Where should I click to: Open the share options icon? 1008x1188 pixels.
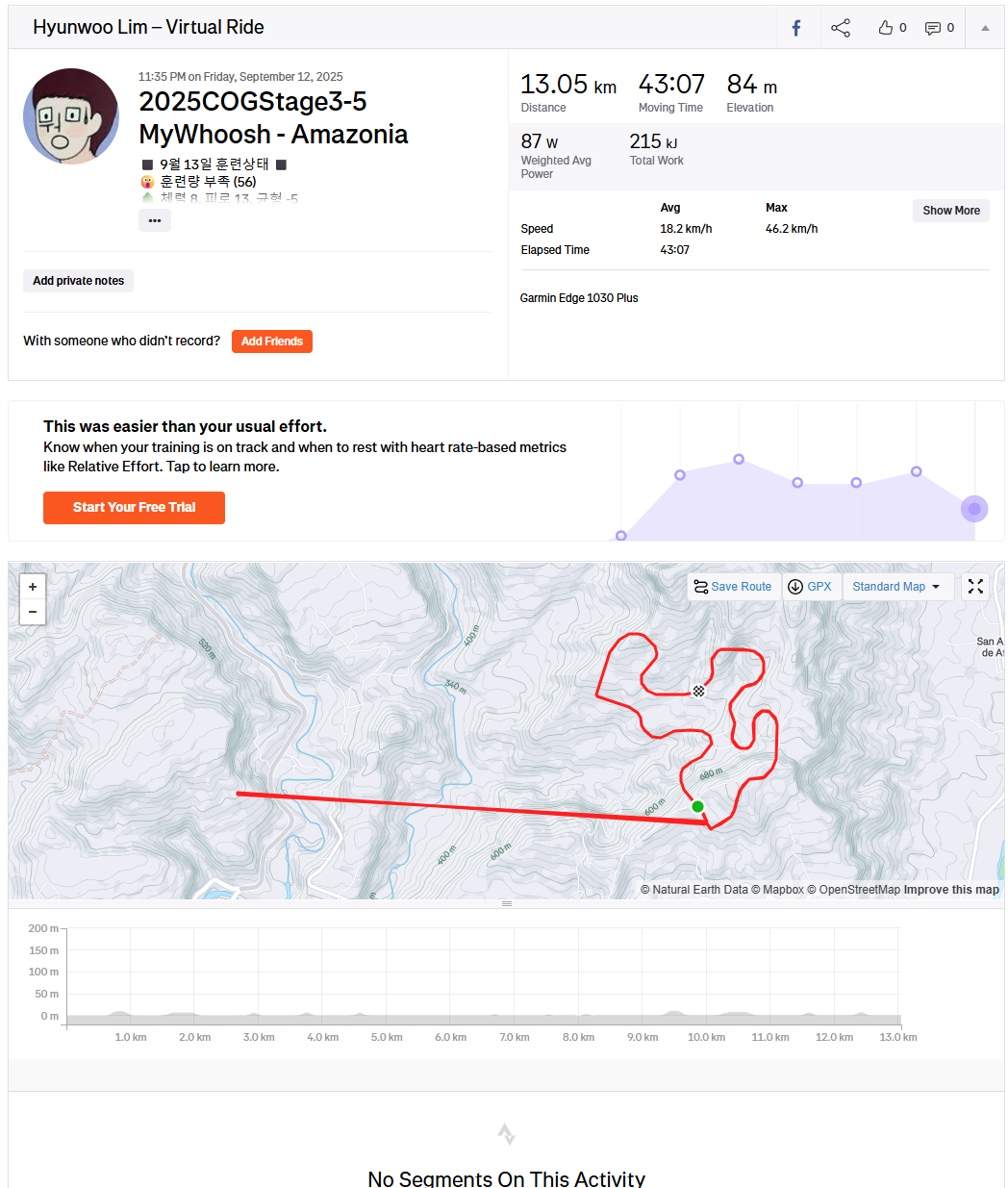coord(841,28)
